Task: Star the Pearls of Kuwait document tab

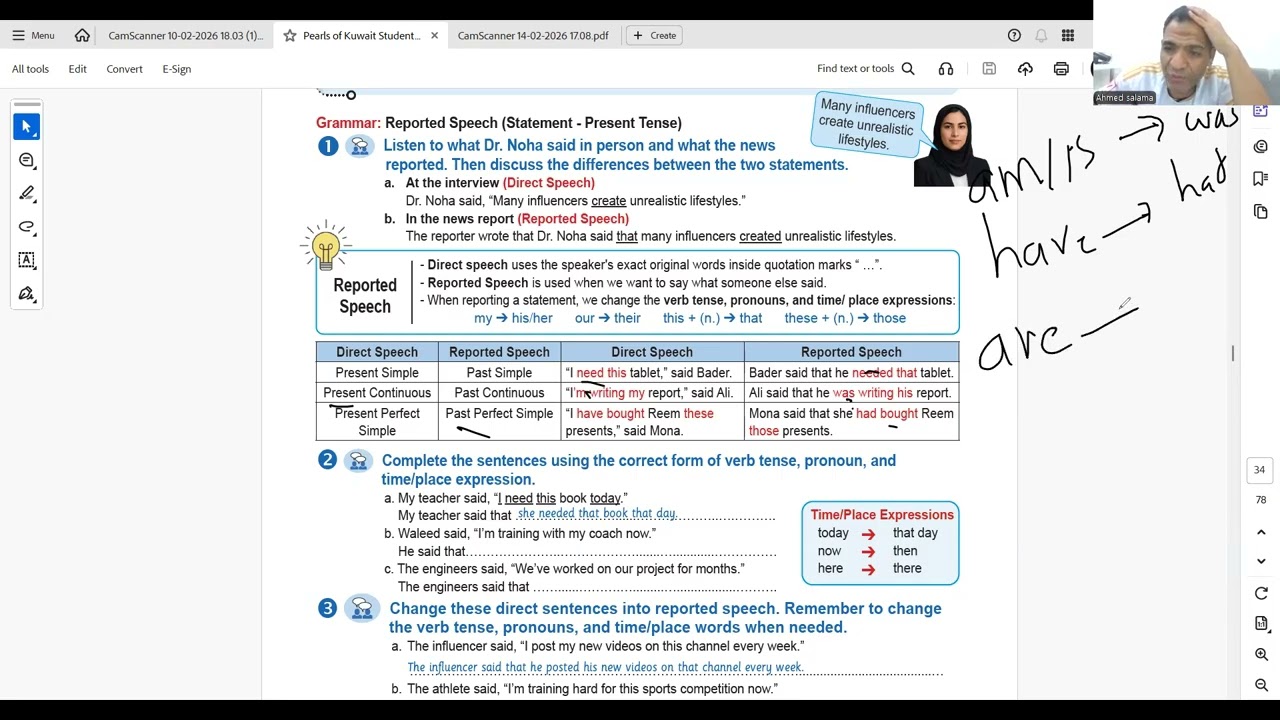Action: 290,35
